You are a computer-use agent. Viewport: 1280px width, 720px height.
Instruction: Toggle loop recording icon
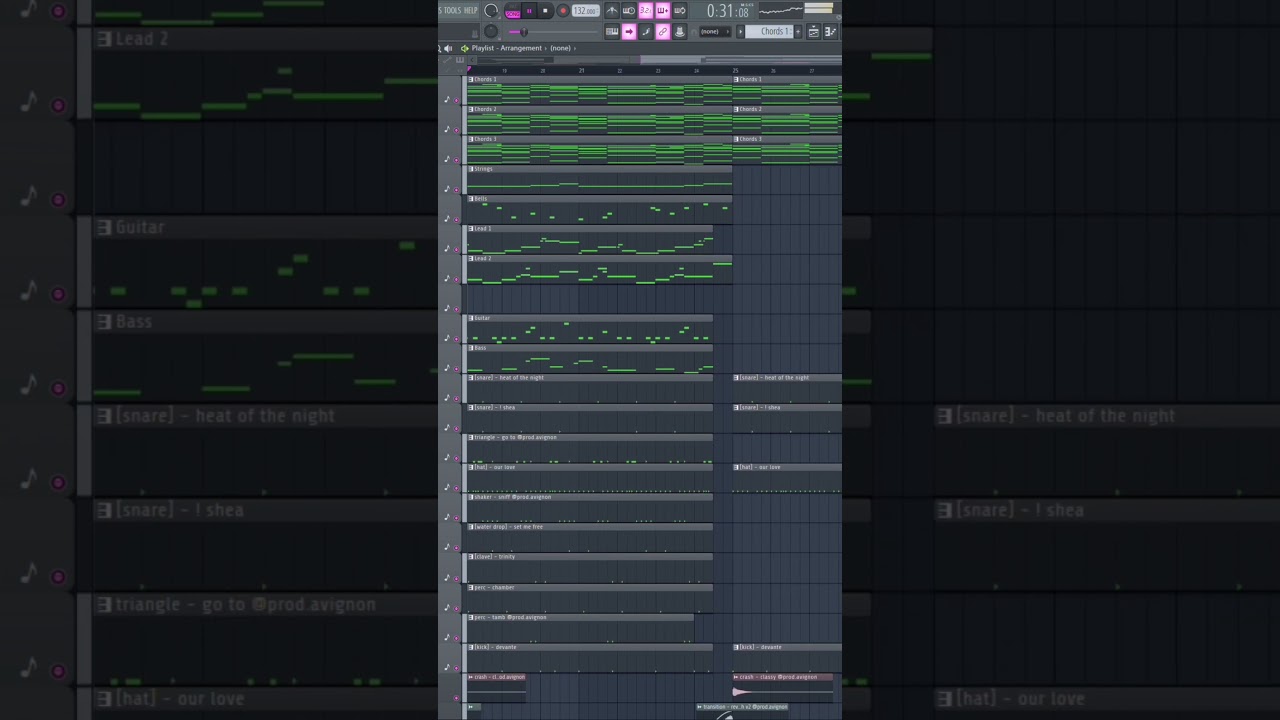[x=679, y=11]
